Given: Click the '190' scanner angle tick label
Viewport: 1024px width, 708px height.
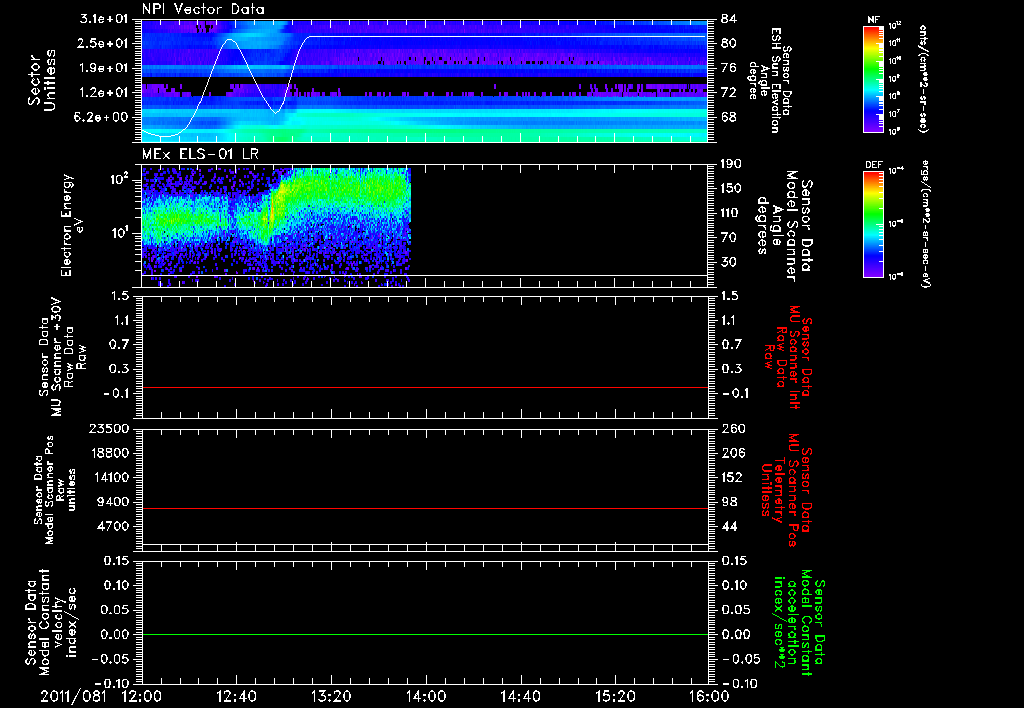Looking at the screenshot, I should [731, 164].
